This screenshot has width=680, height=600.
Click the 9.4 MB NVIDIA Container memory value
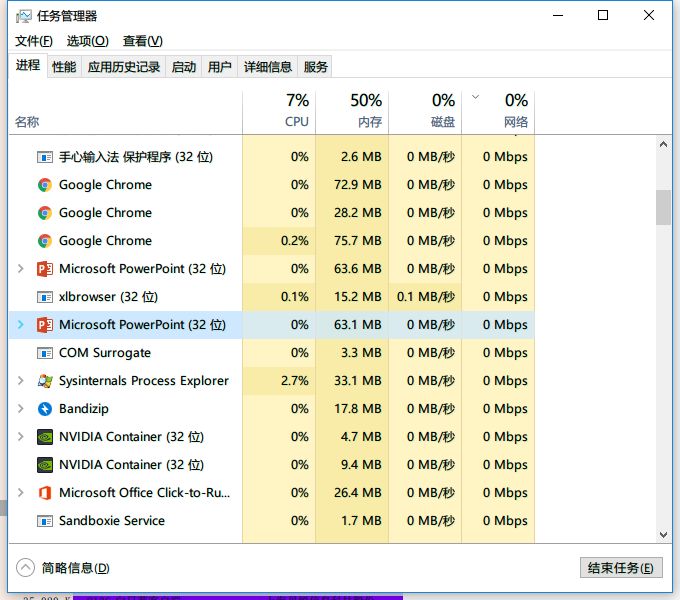(361, 465)
